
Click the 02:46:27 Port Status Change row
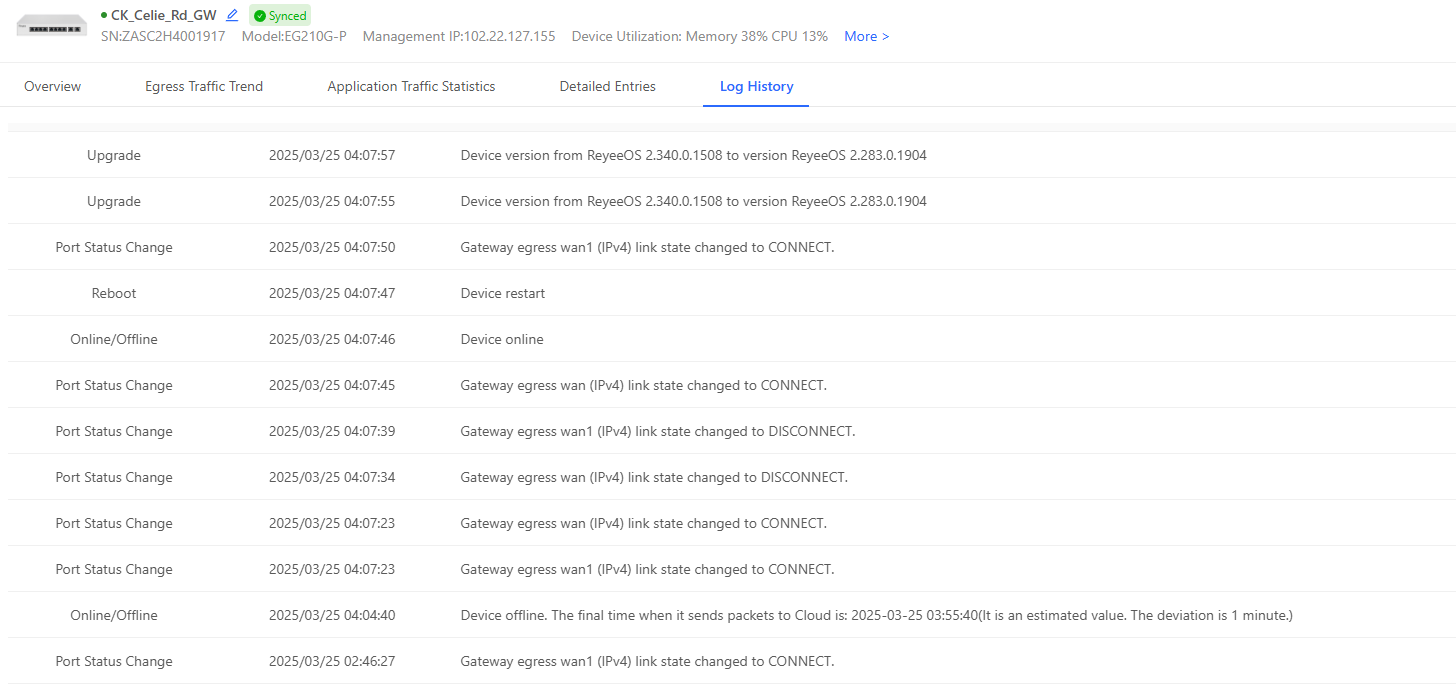click(x=732, y=661)
